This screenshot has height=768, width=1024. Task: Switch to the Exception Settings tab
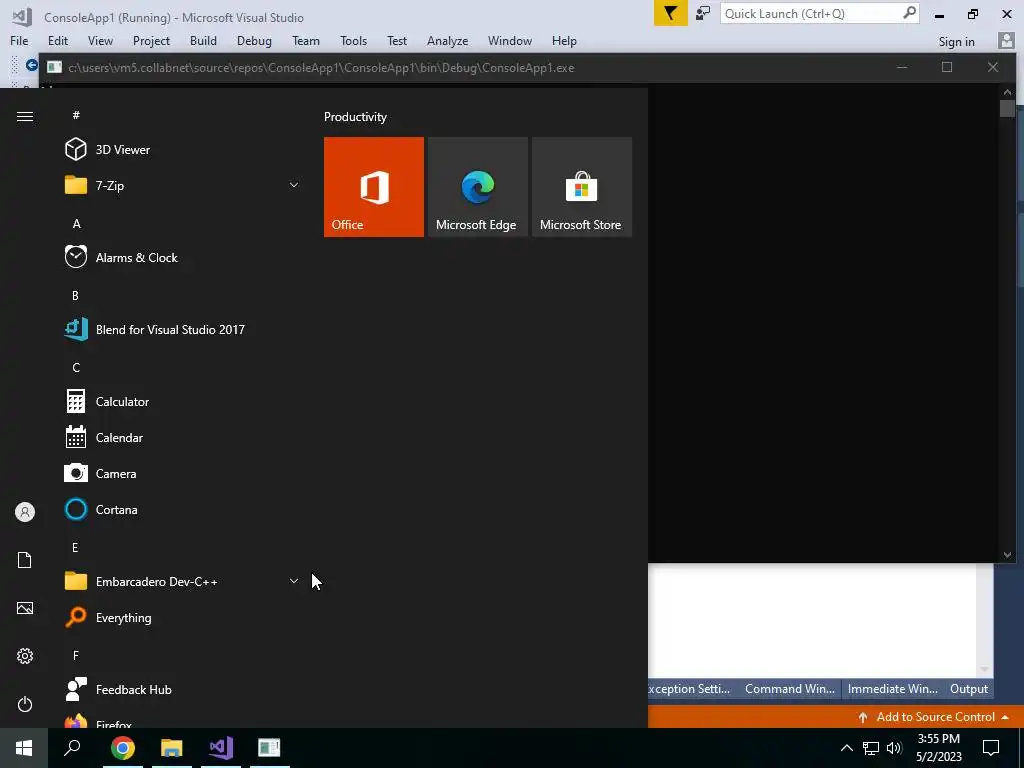pos(689,688)
